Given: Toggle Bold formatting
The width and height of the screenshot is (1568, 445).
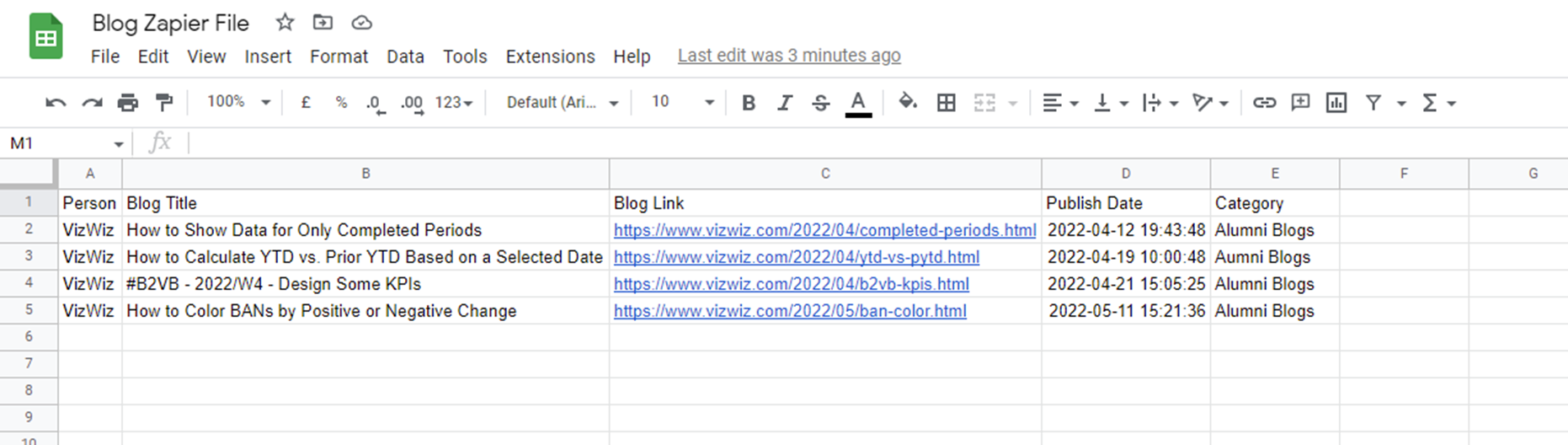Looking at the screenshot, I should [748, 103].
